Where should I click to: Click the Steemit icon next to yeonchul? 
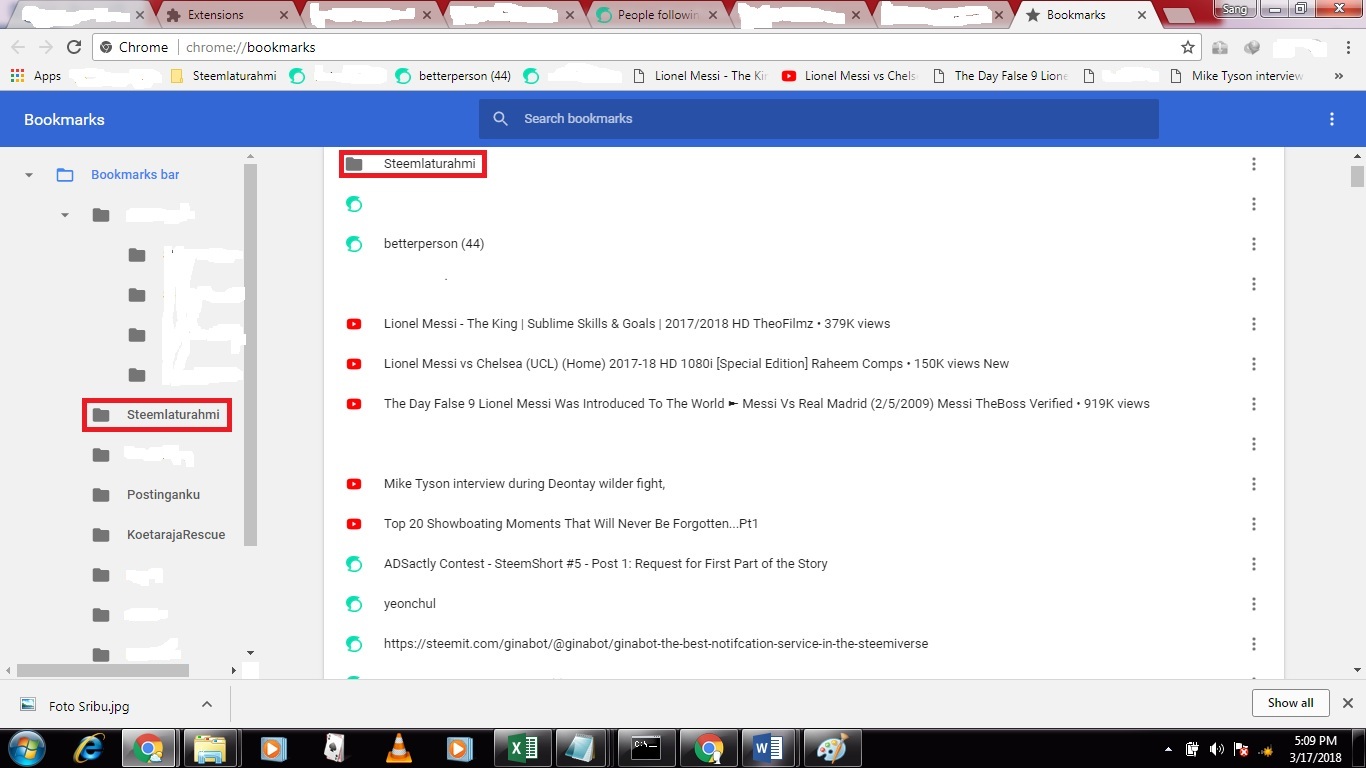(353, 604)
